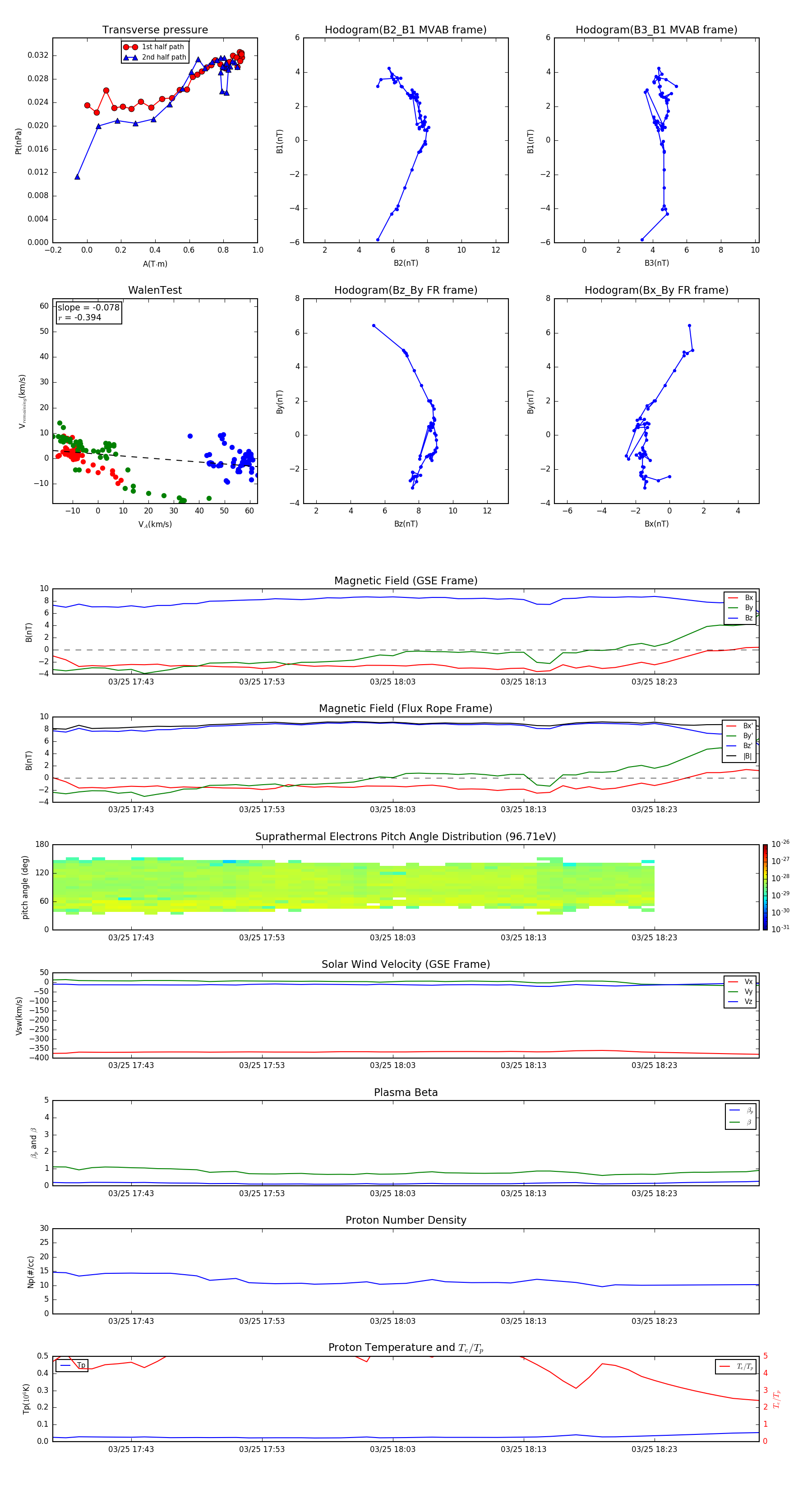Click the "βp and β" y-axis label

[x=33, y=1143]
